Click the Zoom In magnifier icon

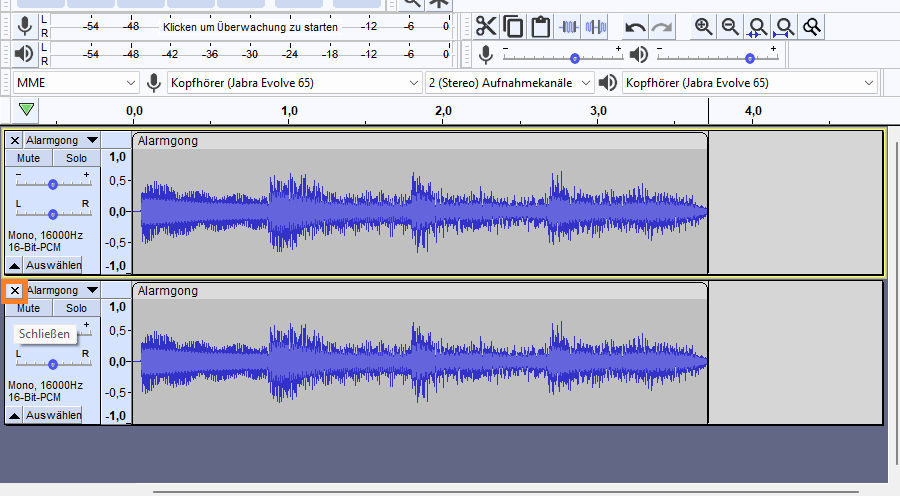[703, 27]
